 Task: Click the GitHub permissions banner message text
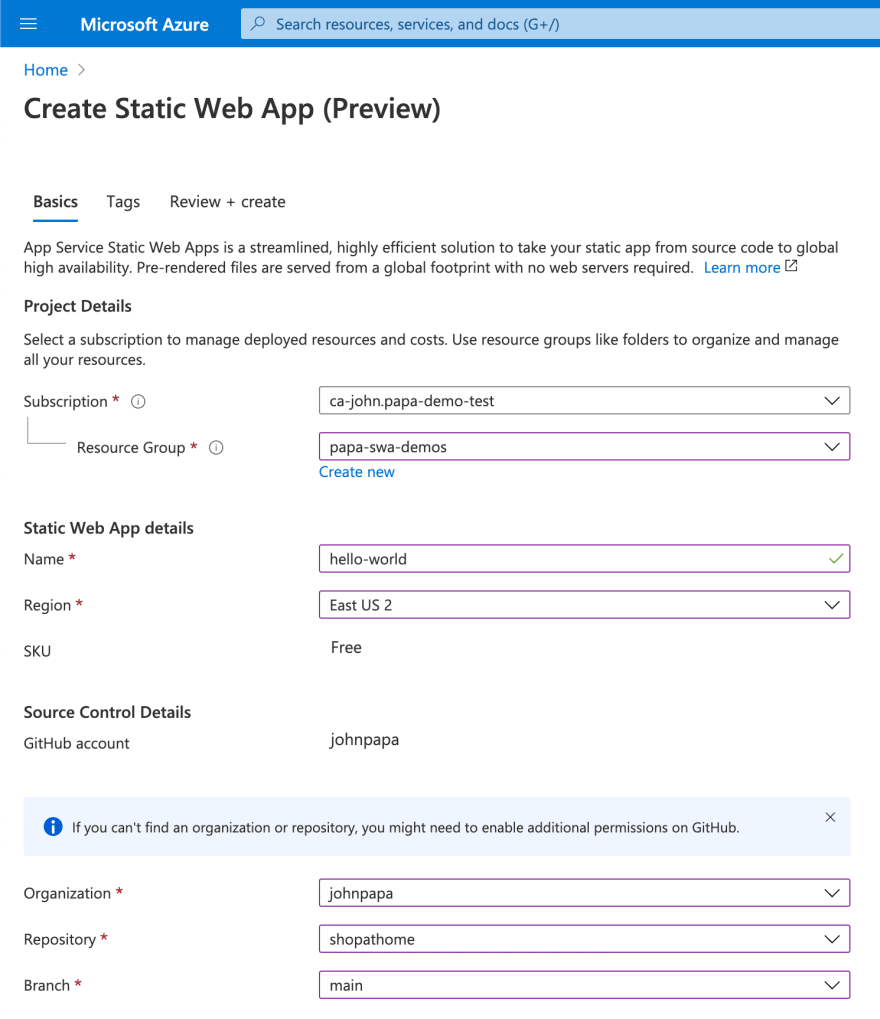coord(406,827)
